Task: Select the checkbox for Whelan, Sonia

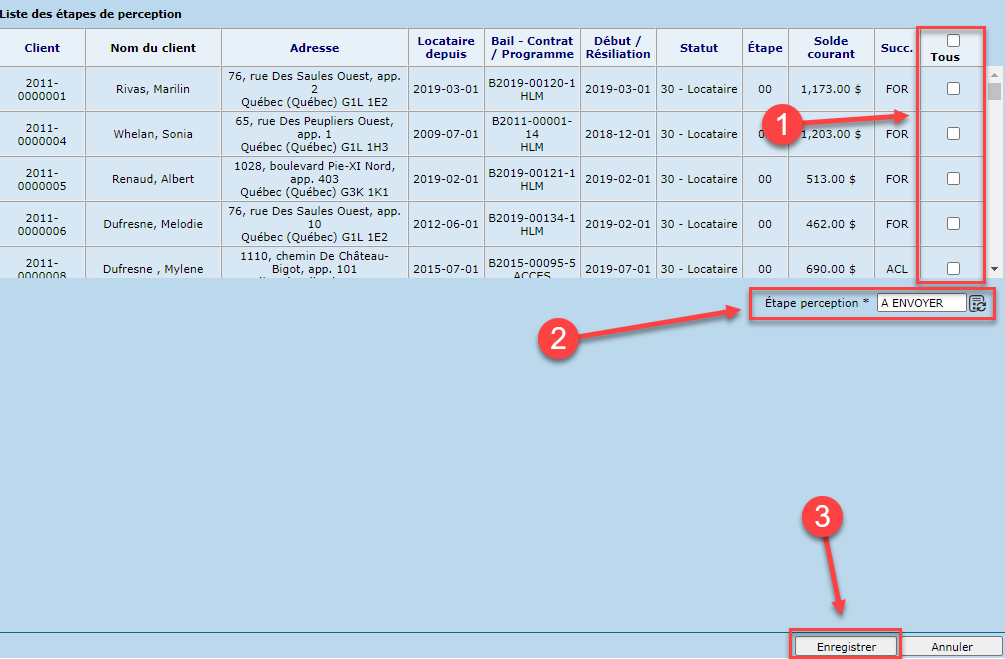Action: coord(953,134)
